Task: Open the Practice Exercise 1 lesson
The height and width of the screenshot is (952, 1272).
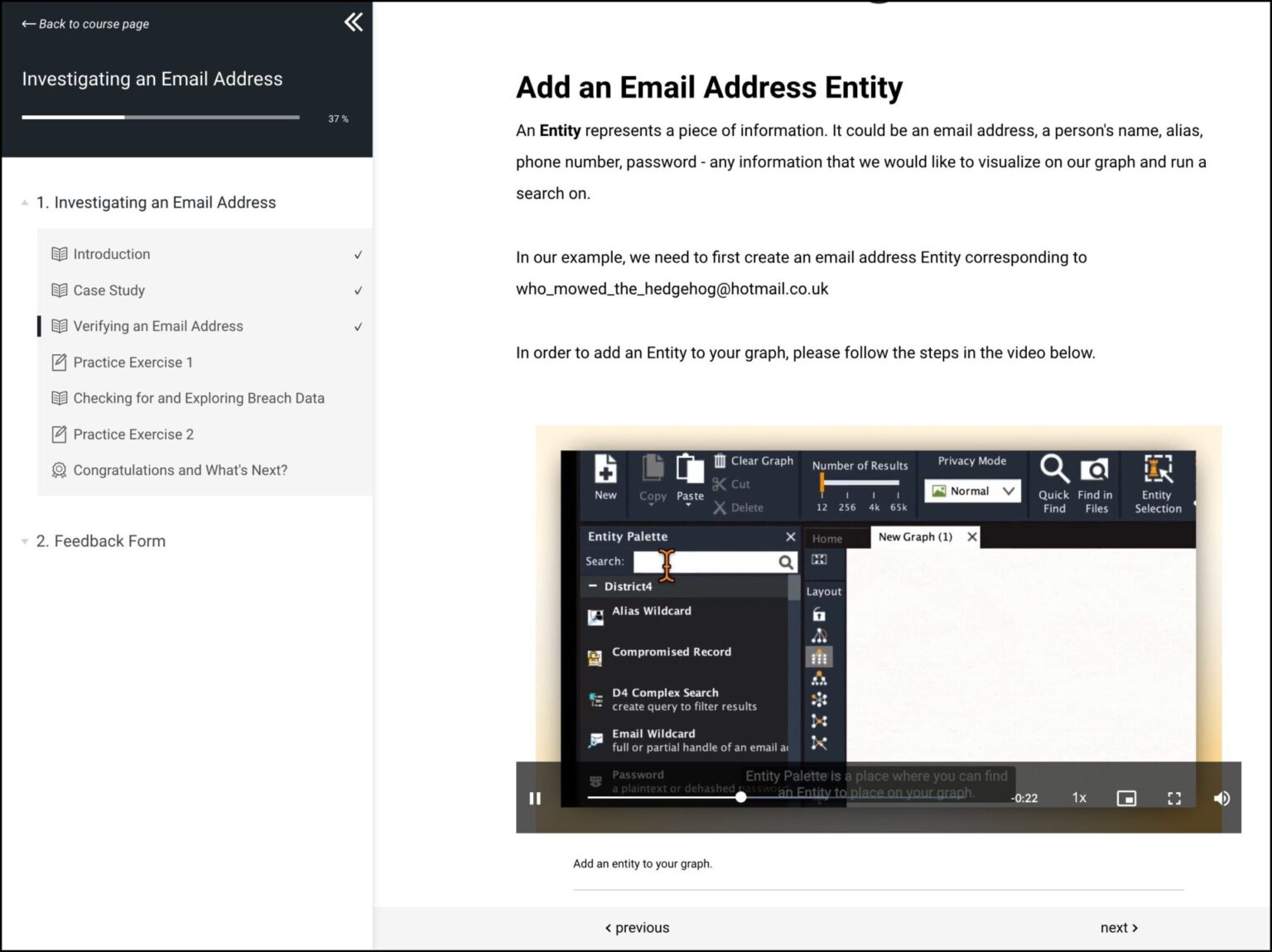Action: [132, 363]
